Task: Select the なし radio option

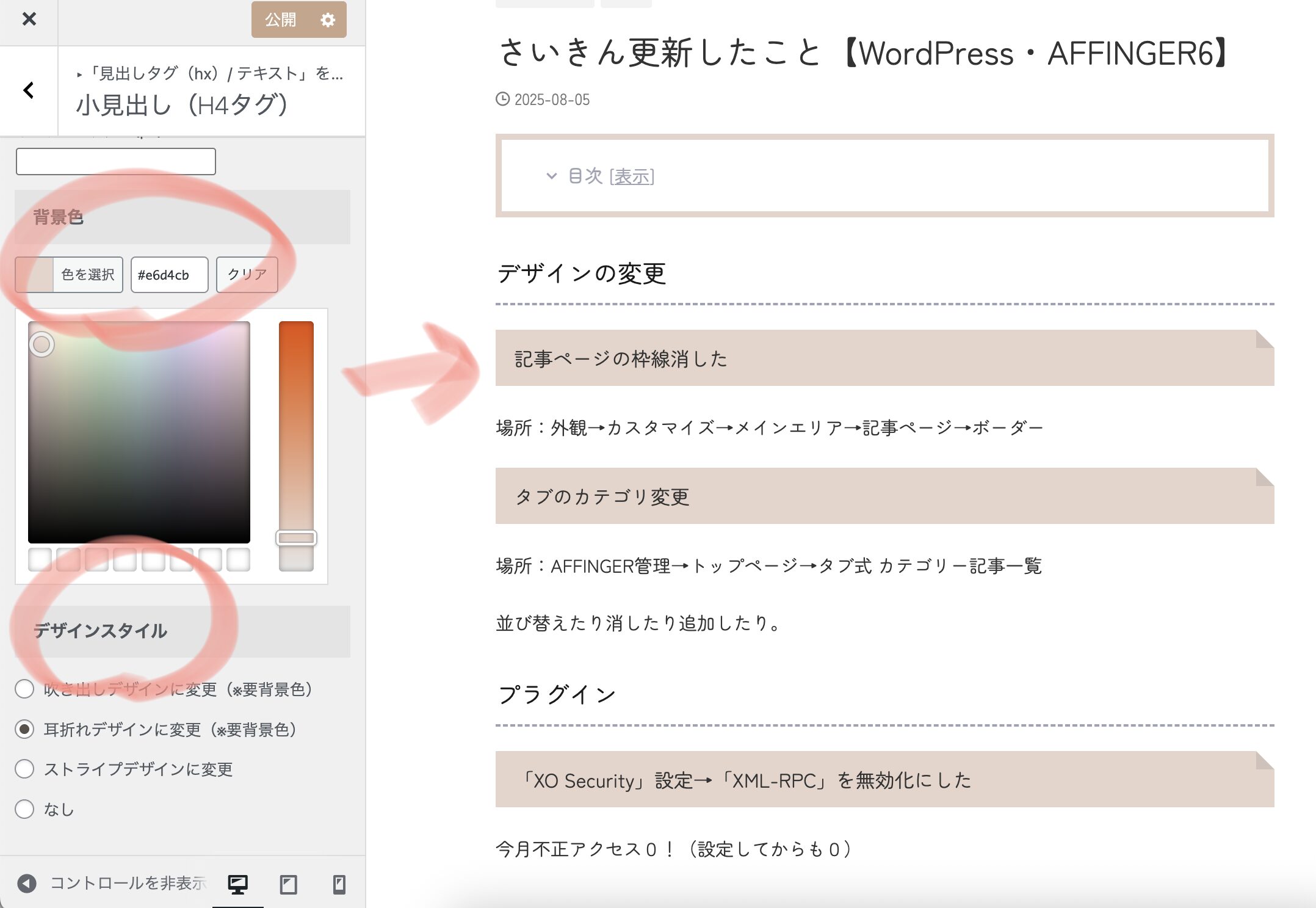Action: point(24,809)
